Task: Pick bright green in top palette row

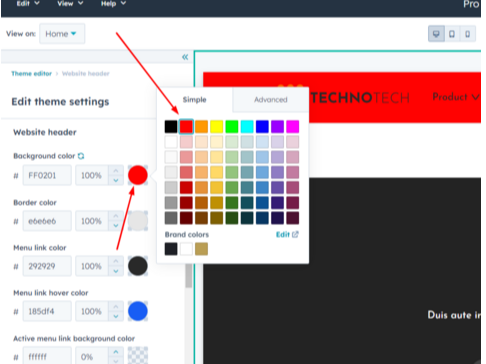Action: (x=232, y=127)
